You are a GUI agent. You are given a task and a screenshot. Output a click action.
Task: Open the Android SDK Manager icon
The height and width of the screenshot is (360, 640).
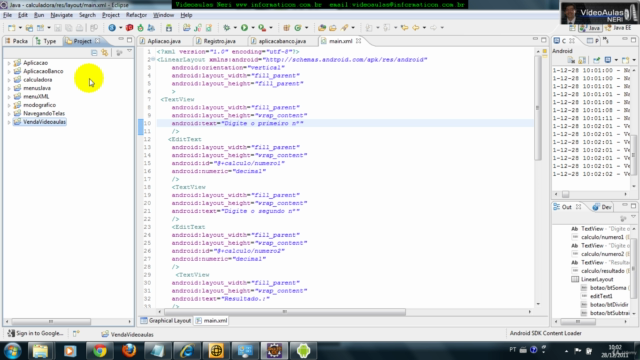coord(169,28)
